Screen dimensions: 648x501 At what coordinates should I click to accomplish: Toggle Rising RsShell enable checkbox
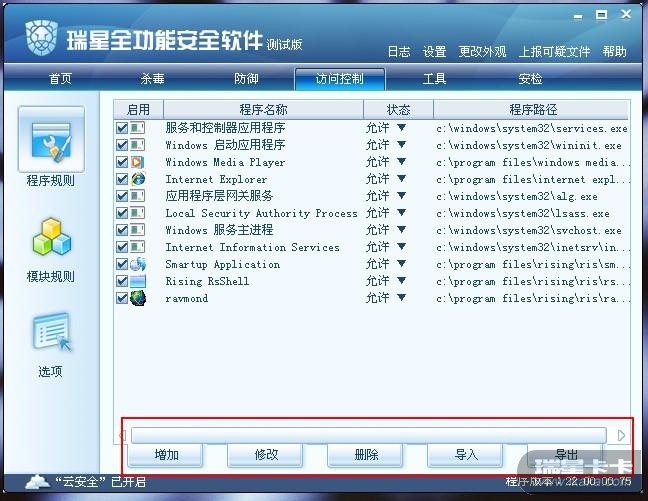point(122,281)
